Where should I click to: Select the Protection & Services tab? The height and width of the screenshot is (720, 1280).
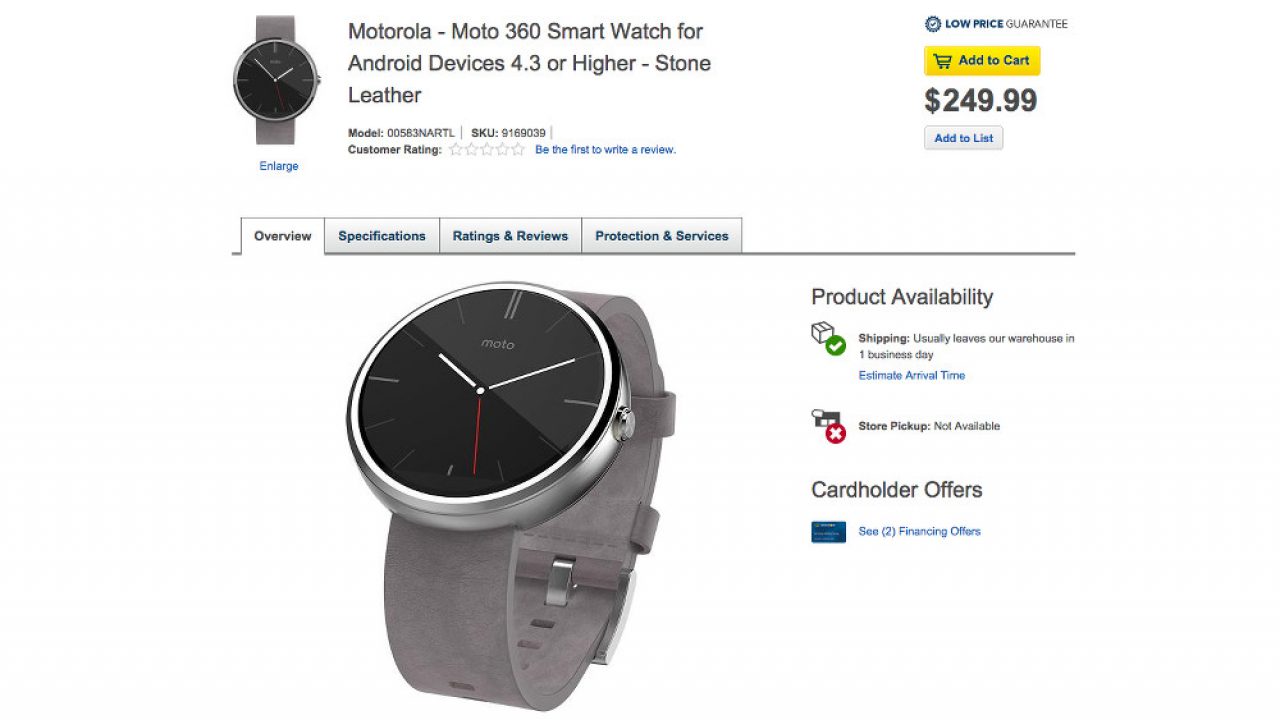(x=662, y=237)
